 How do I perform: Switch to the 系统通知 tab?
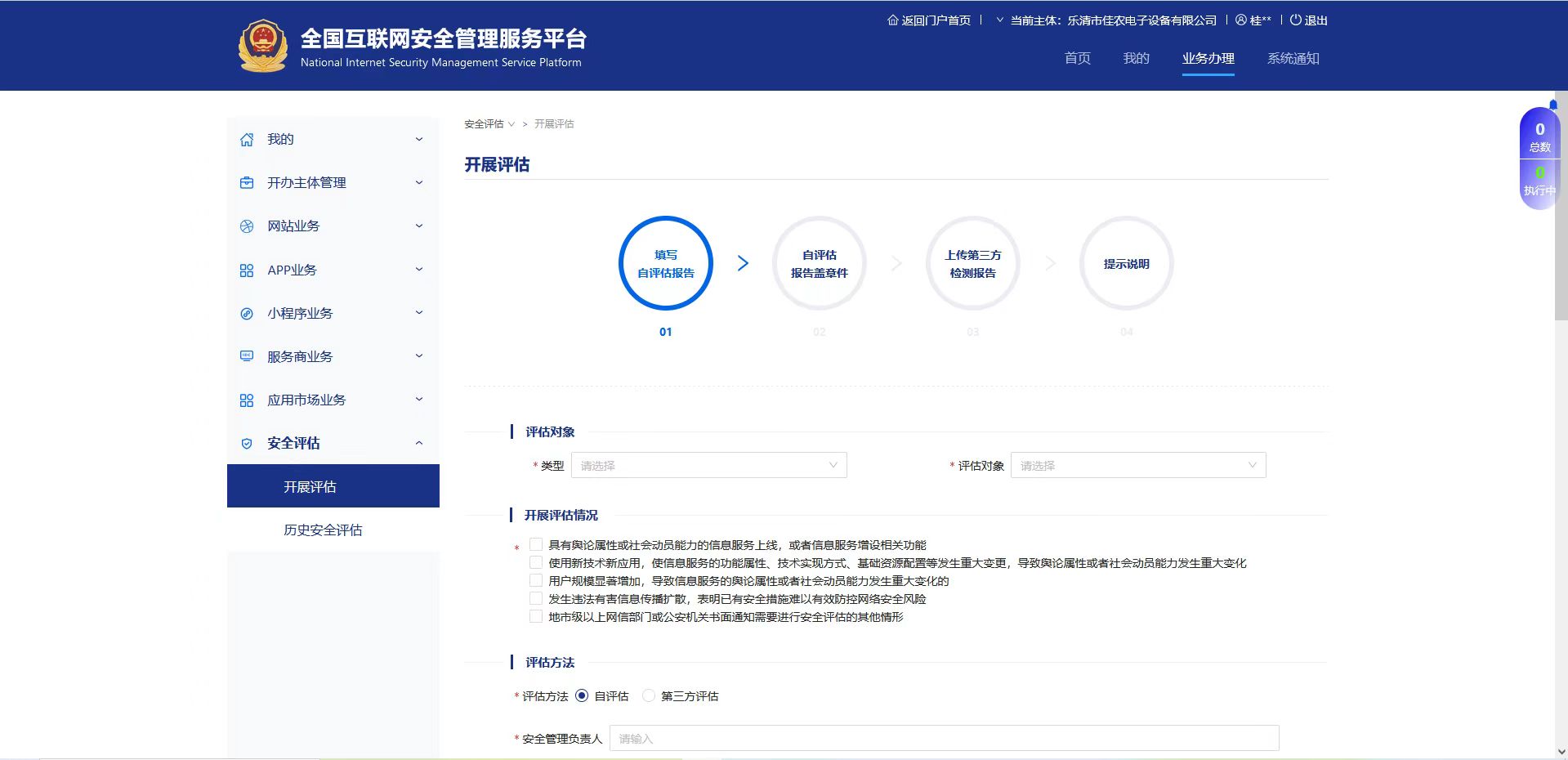[1293, 58]
